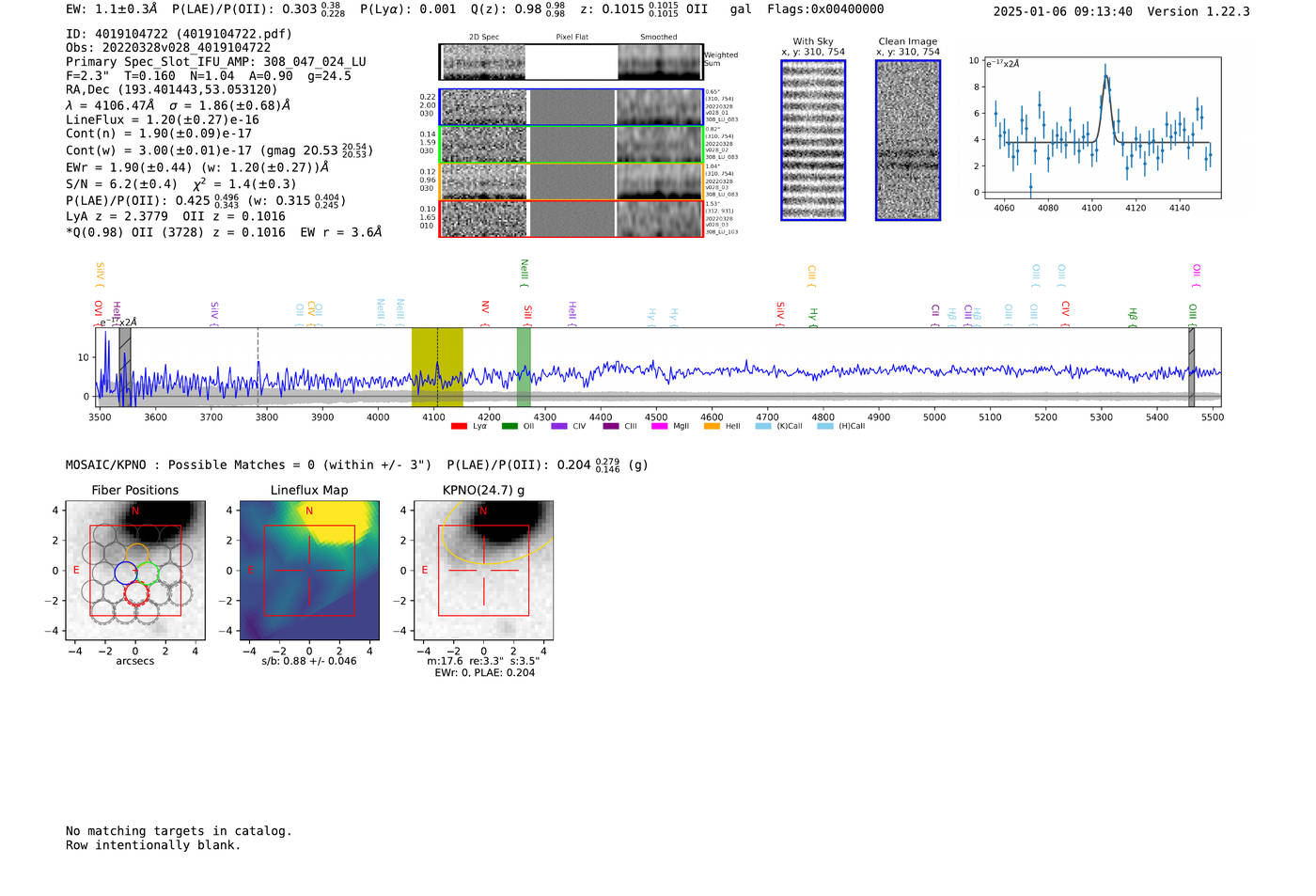1316x896 pixels.
Task: Click the Smoothed cutout in green-bordered row
Action: coord(660,145)
